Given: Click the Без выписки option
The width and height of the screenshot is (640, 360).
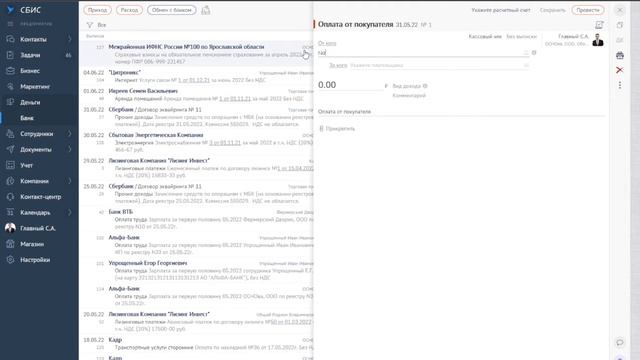Looking at the screenshot, I should click(x=521, y=36).
